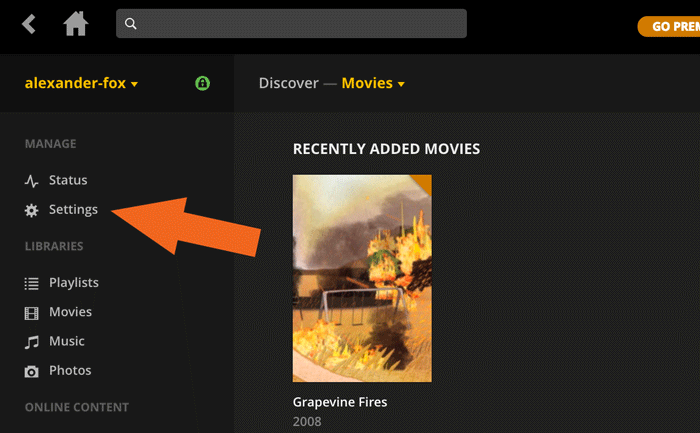This screenshot has height=433, width=700.
Task: Open the Grapevine Fires title link
Action: coord(339,402)
